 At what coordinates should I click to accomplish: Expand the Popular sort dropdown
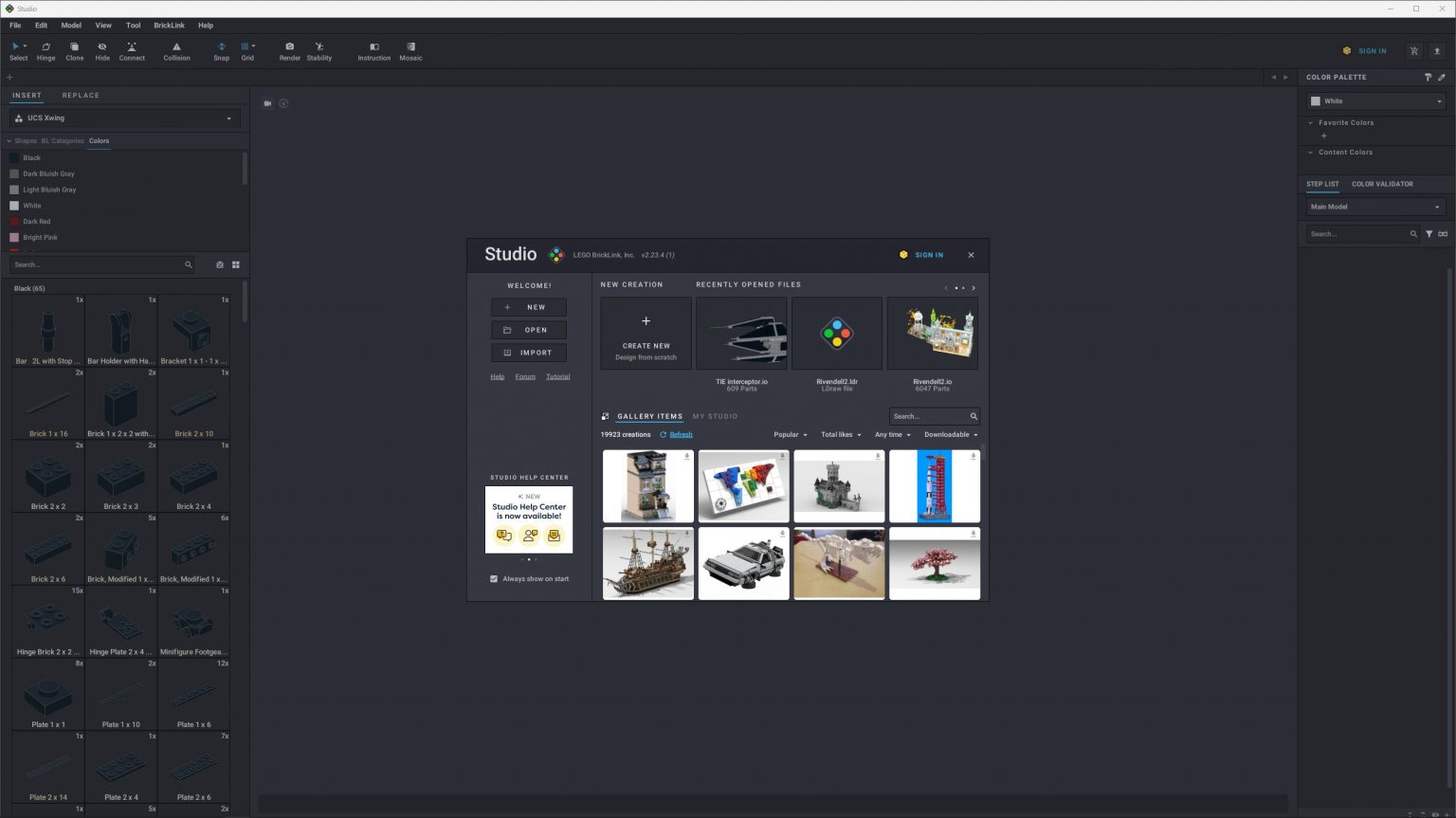point(791,435)
